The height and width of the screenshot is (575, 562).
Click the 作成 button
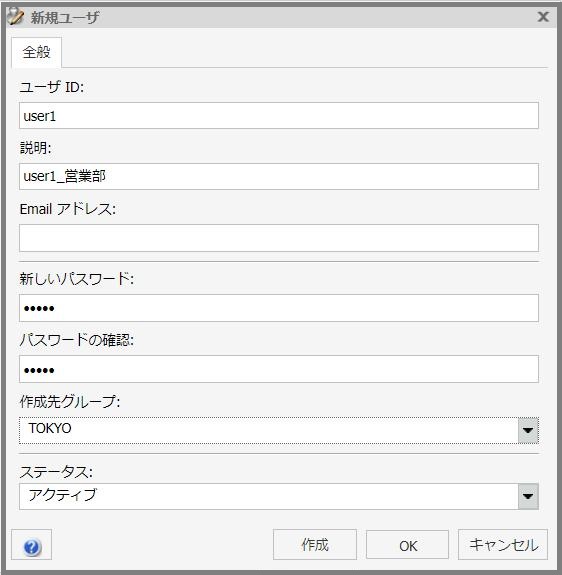(x=315, y=545)
